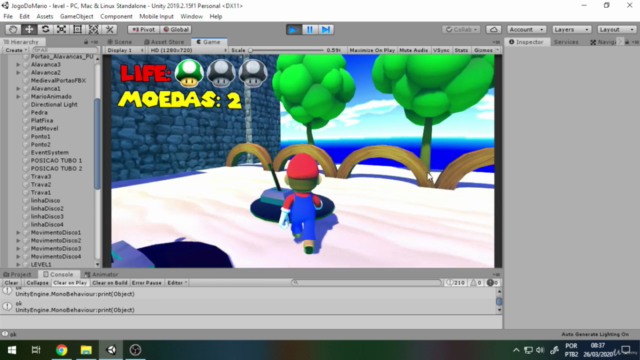Adjust the game view Scale slider
Image resolution: width=640 pixels, height=360 pixels.
coord(287,50)
